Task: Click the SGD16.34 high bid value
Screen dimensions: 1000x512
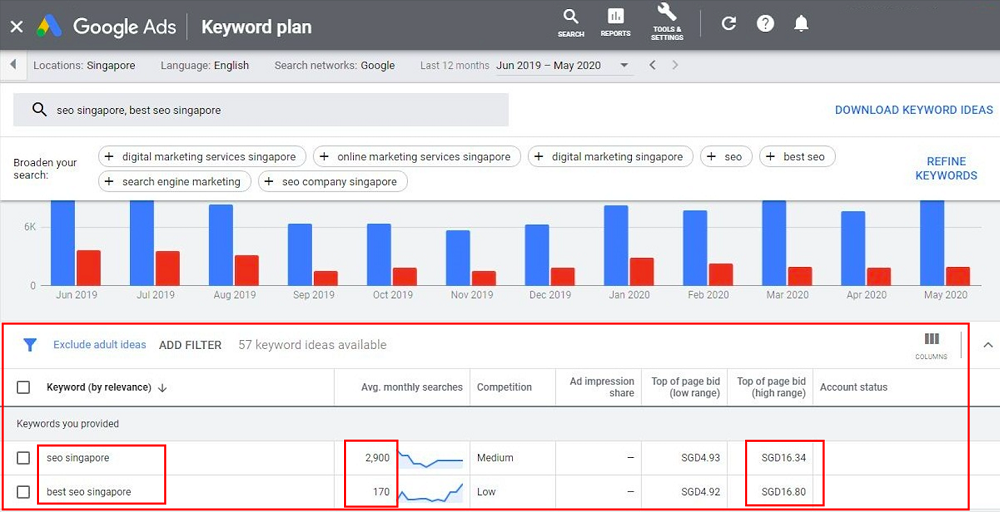Action: pyautogui.click(x=783, y=458)
